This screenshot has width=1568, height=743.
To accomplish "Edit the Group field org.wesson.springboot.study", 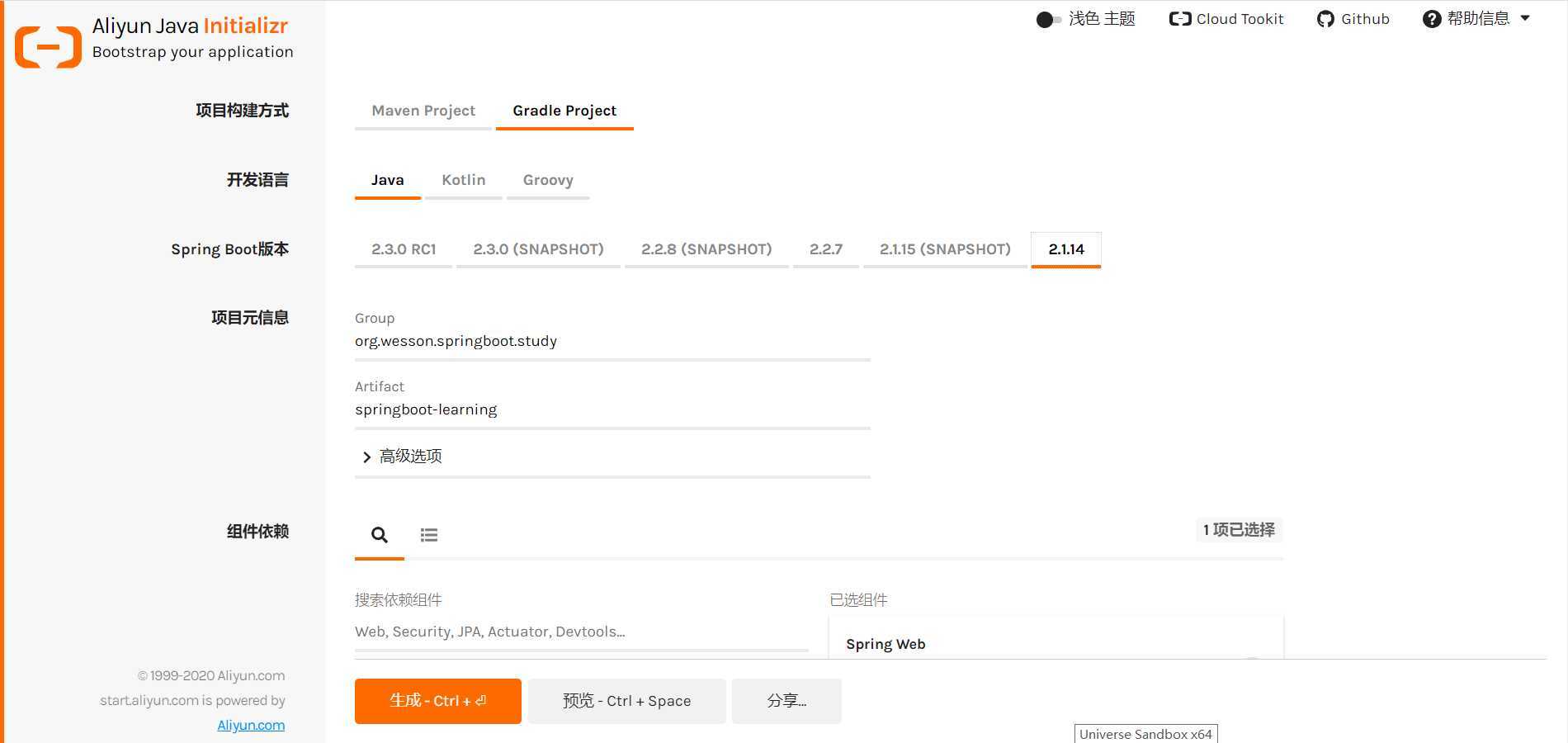I will click(x=612, y=341).
